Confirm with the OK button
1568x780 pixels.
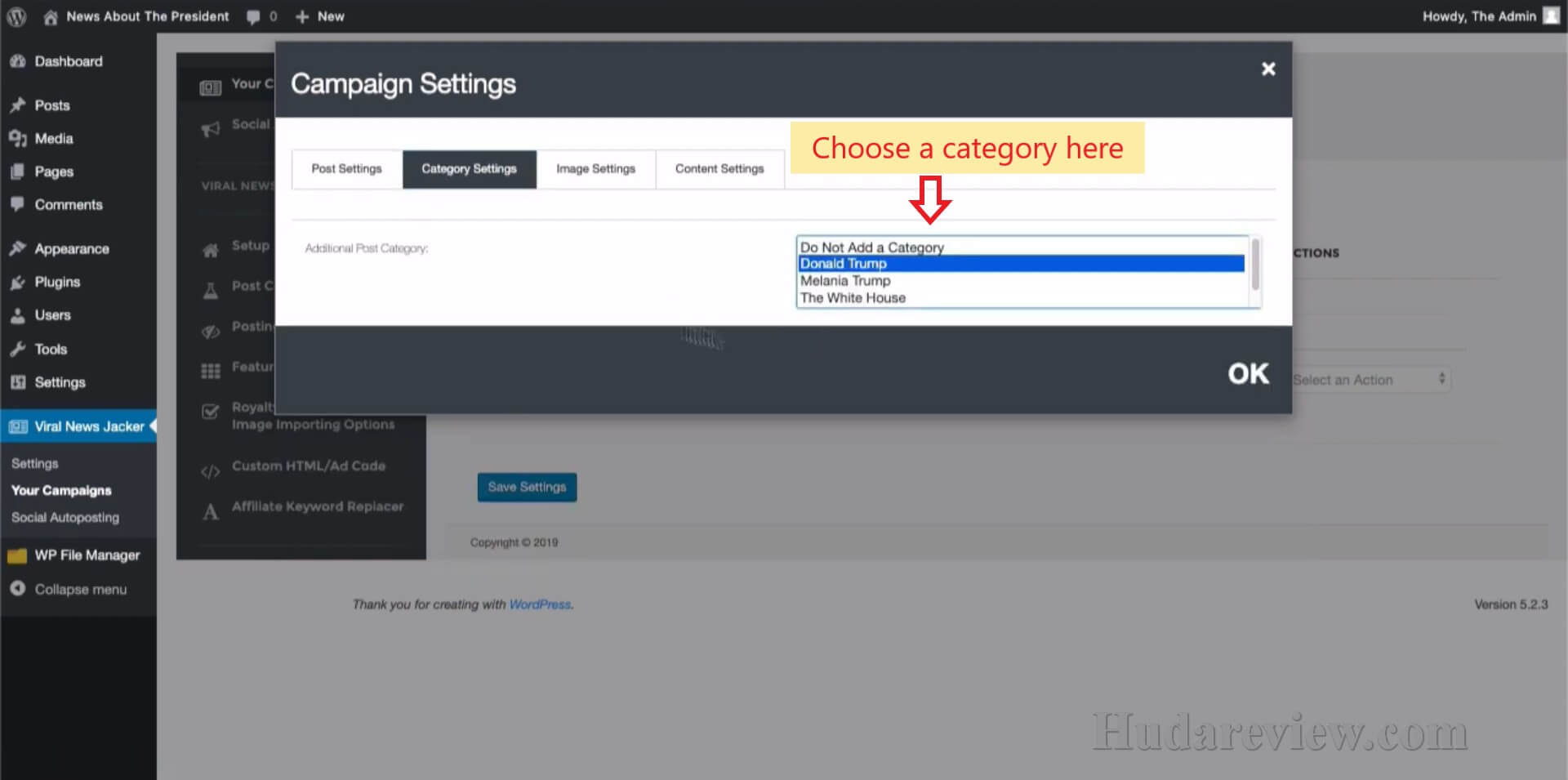[x=1248, y=373]
